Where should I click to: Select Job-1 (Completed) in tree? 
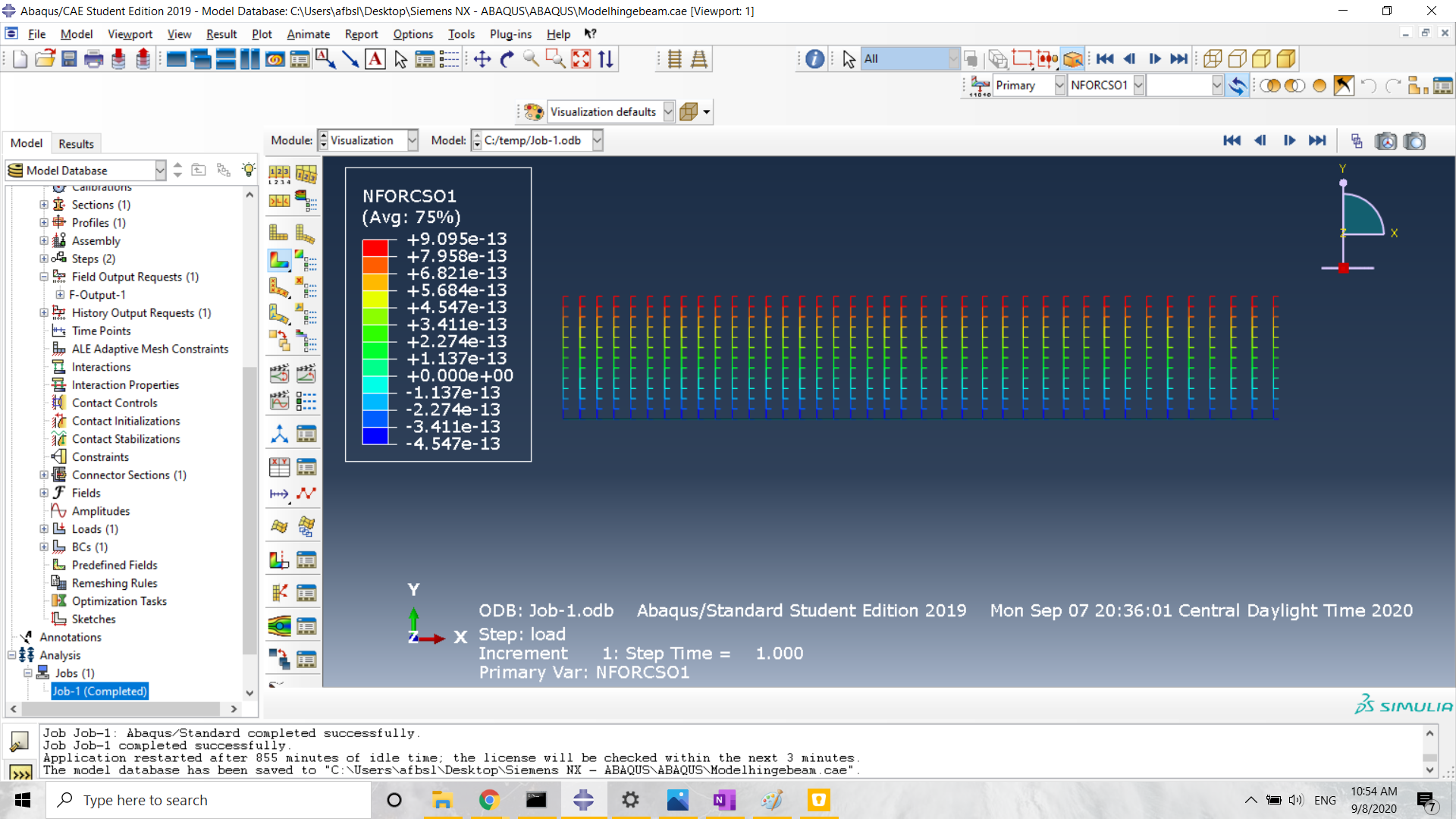pos(99,692)
